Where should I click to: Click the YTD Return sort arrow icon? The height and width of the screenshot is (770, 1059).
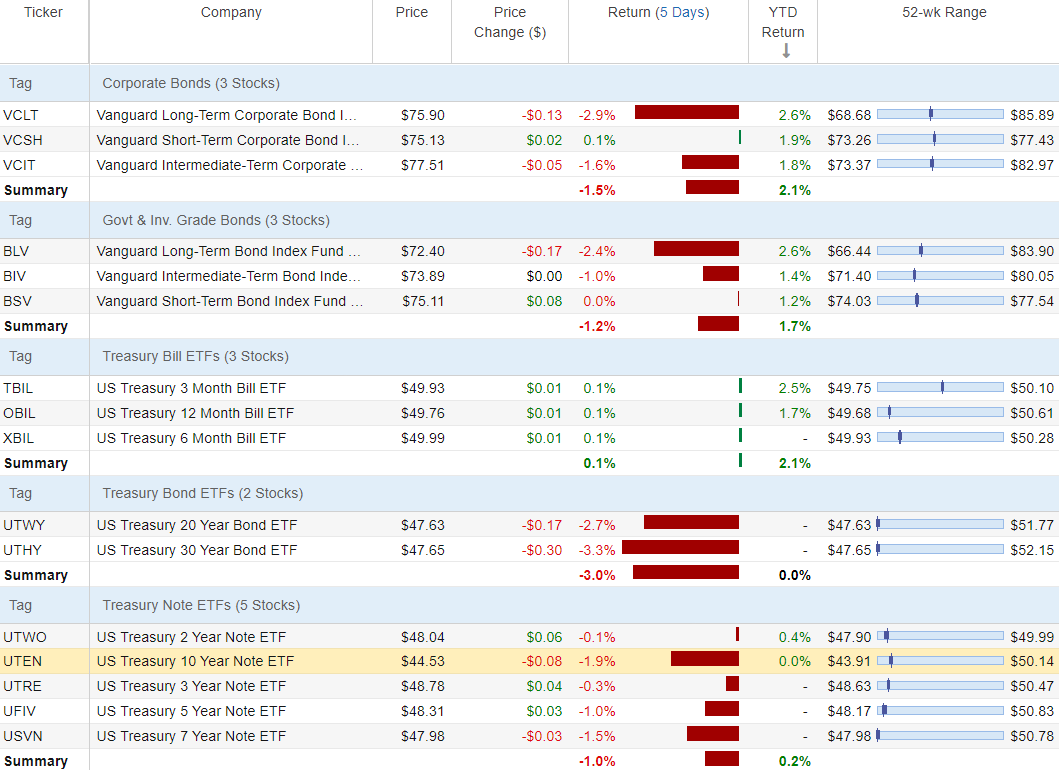785,51
